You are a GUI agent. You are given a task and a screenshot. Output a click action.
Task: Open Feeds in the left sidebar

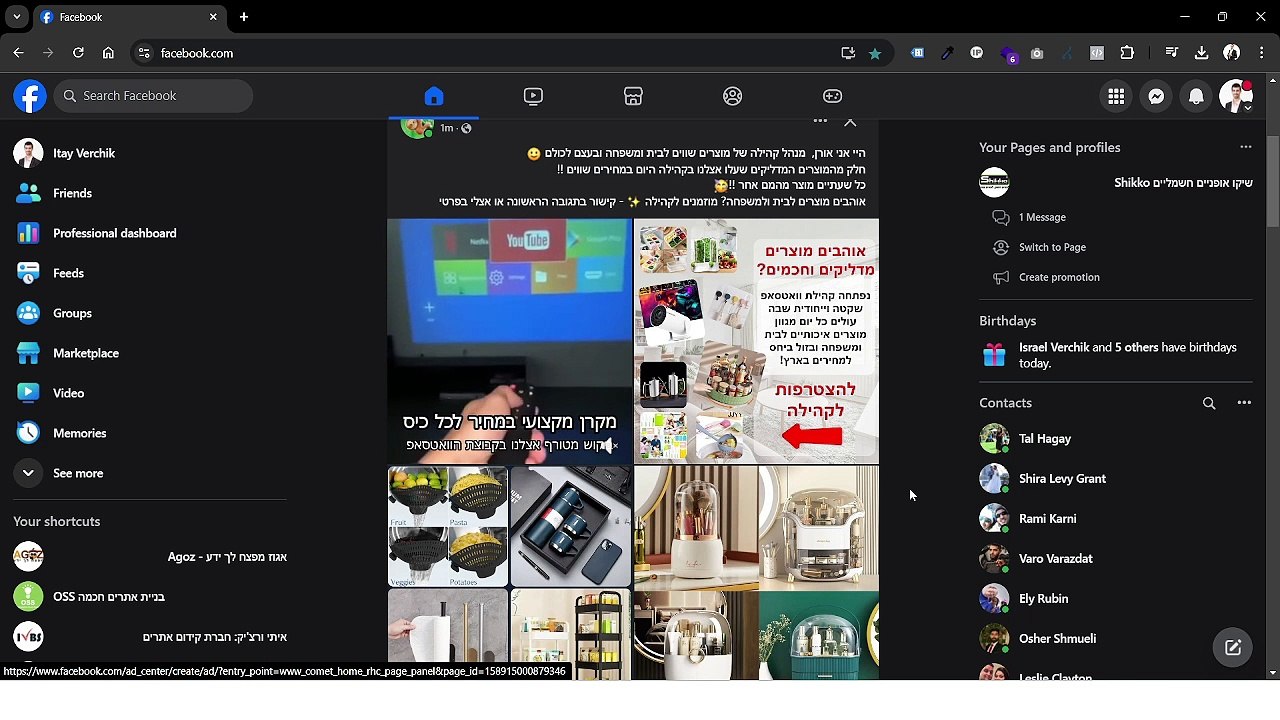tap(150, 273)
